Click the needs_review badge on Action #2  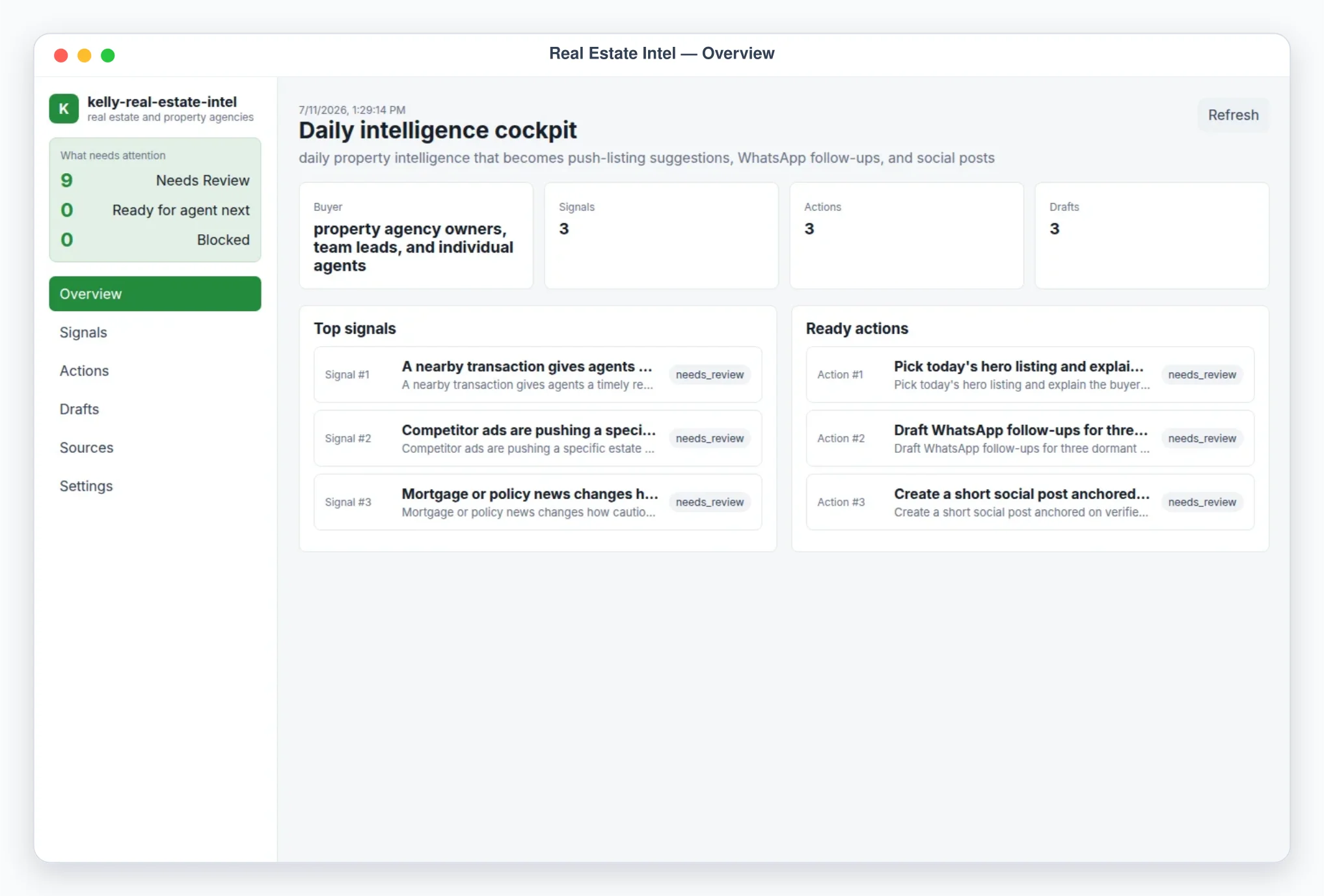pyautogui.click(x=1202, y=439)
